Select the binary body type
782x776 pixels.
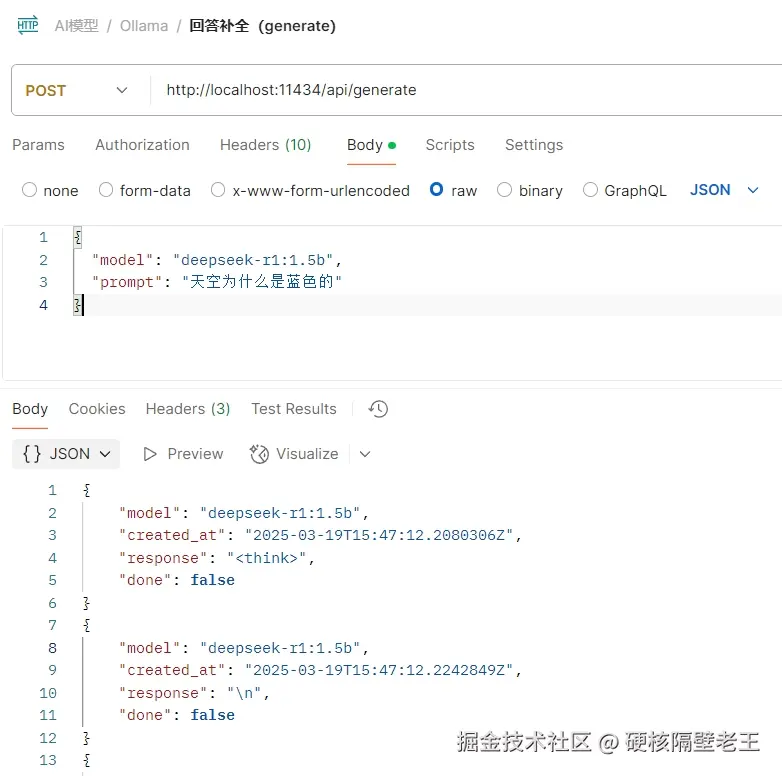point(504,190)
